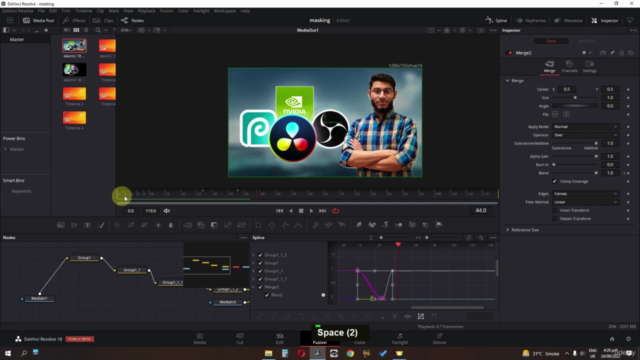Go to the Edit page
This screenshot has width=640, height=360.
[x=280, y=338]
